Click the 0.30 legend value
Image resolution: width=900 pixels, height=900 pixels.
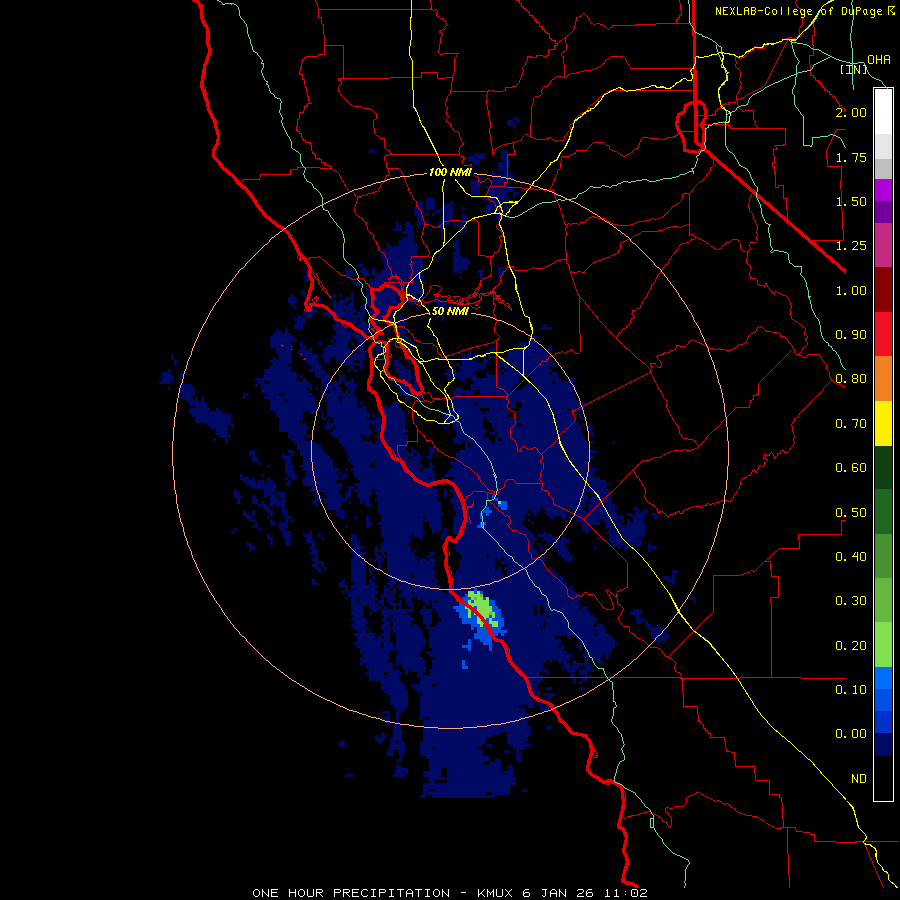(851, 601)
